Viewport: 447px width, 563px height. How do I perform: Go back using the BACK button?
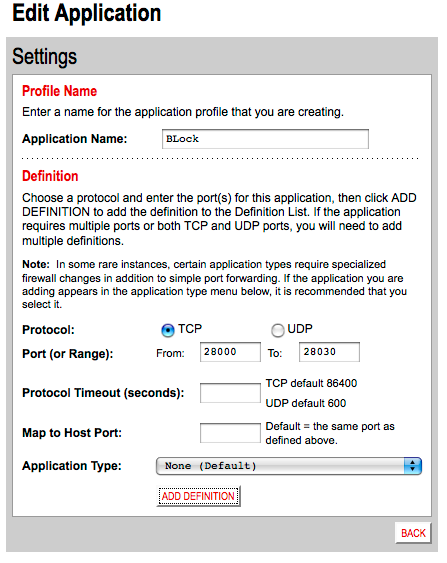pos(413,533)
